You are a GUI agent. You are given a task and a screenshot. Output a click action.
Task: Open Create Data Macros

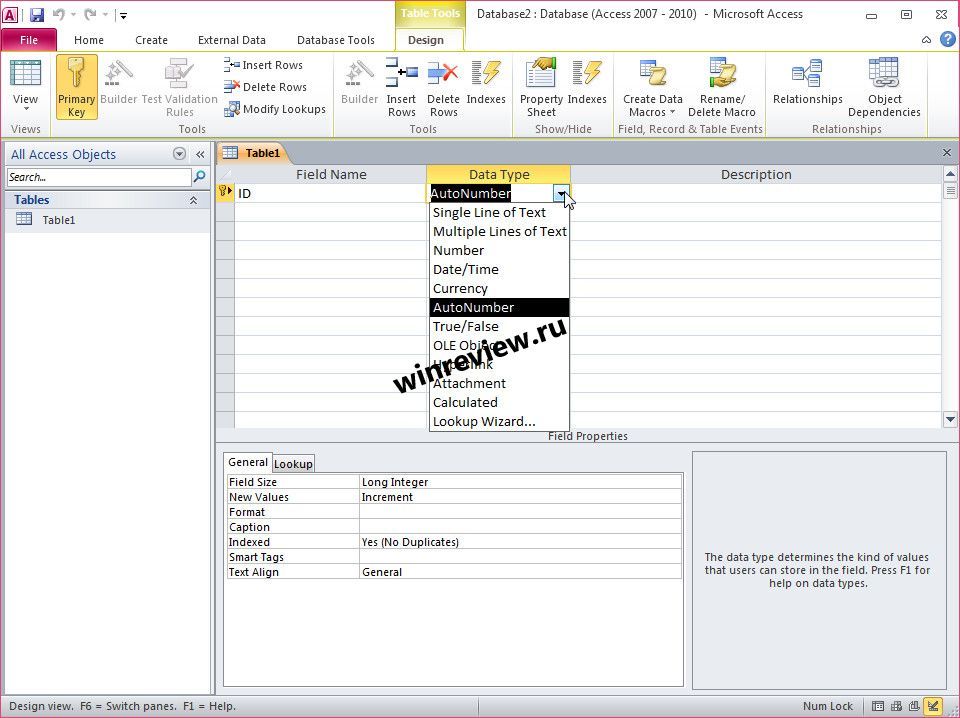pyautogui.click(x=653, y=86)
